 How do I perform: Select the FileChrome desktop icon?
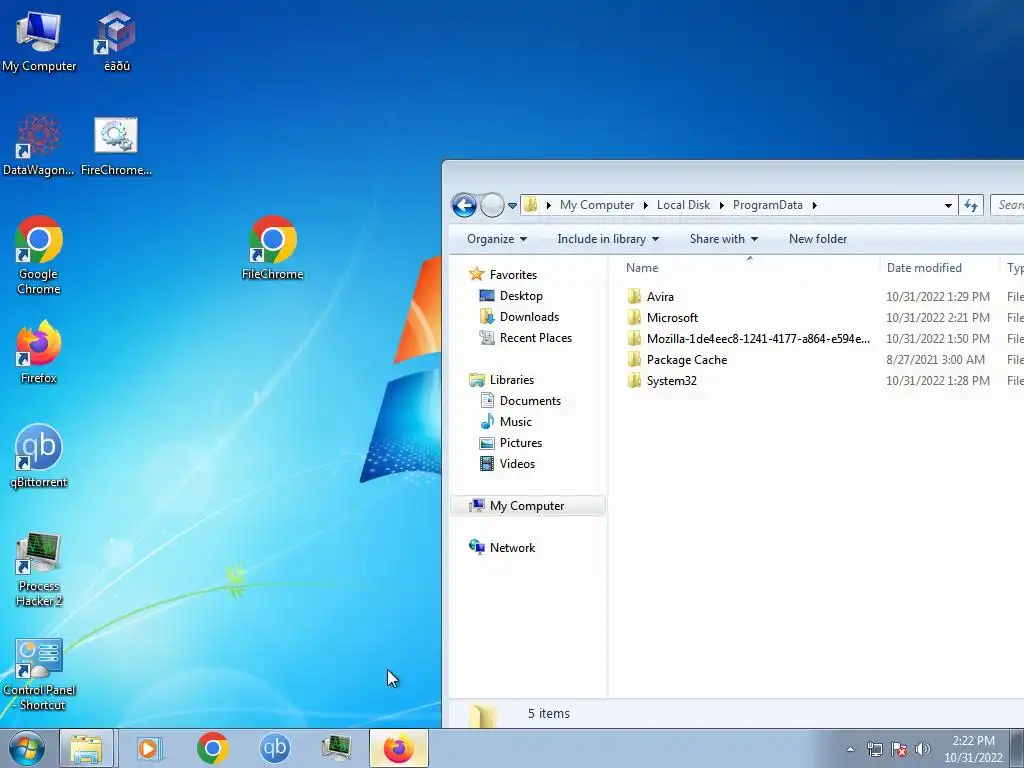[x=272, y=248]
